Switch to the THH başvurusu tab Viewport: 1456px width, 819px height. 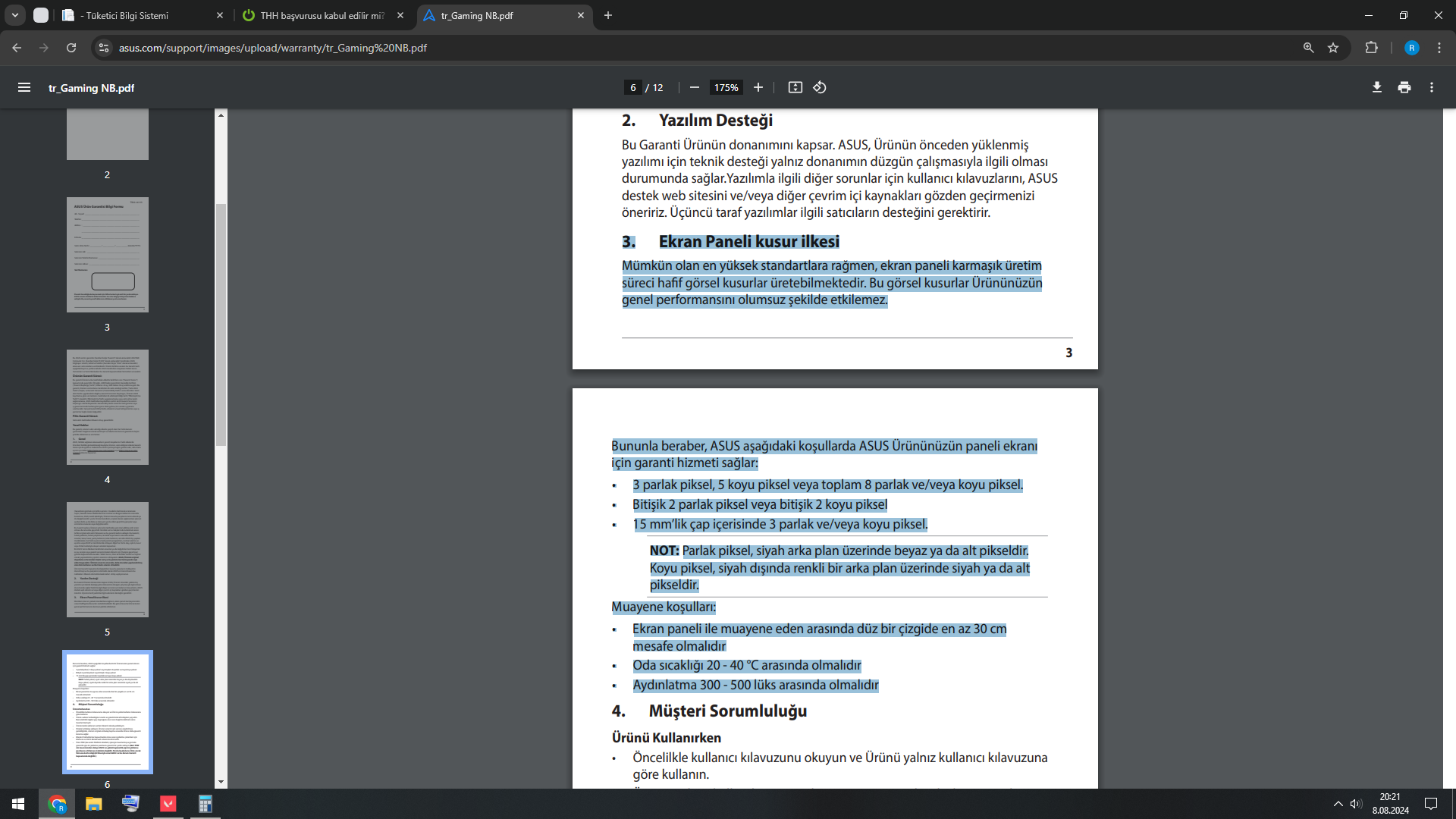[322, 15]
